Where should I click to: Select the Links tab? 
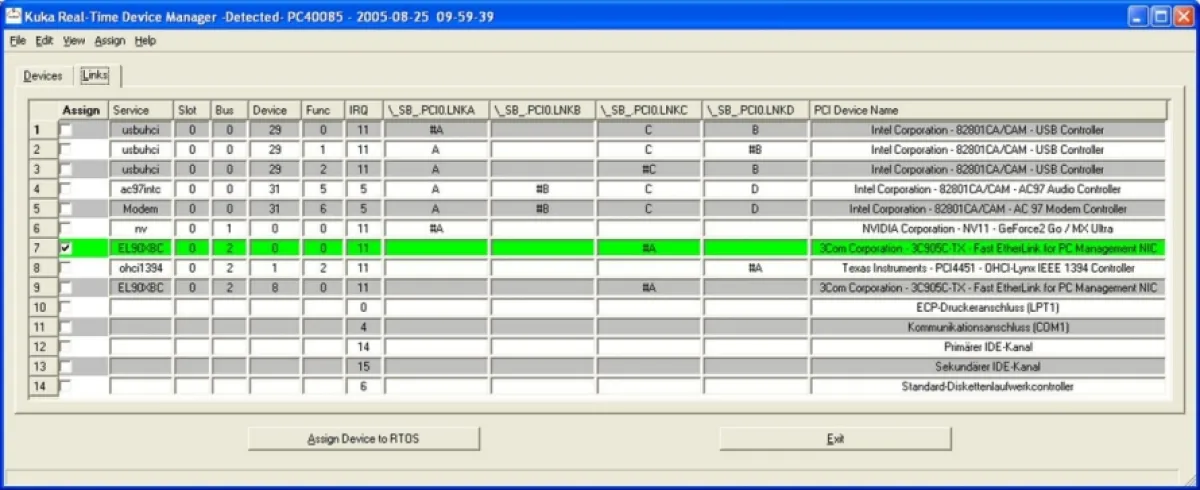coord(95,75)
